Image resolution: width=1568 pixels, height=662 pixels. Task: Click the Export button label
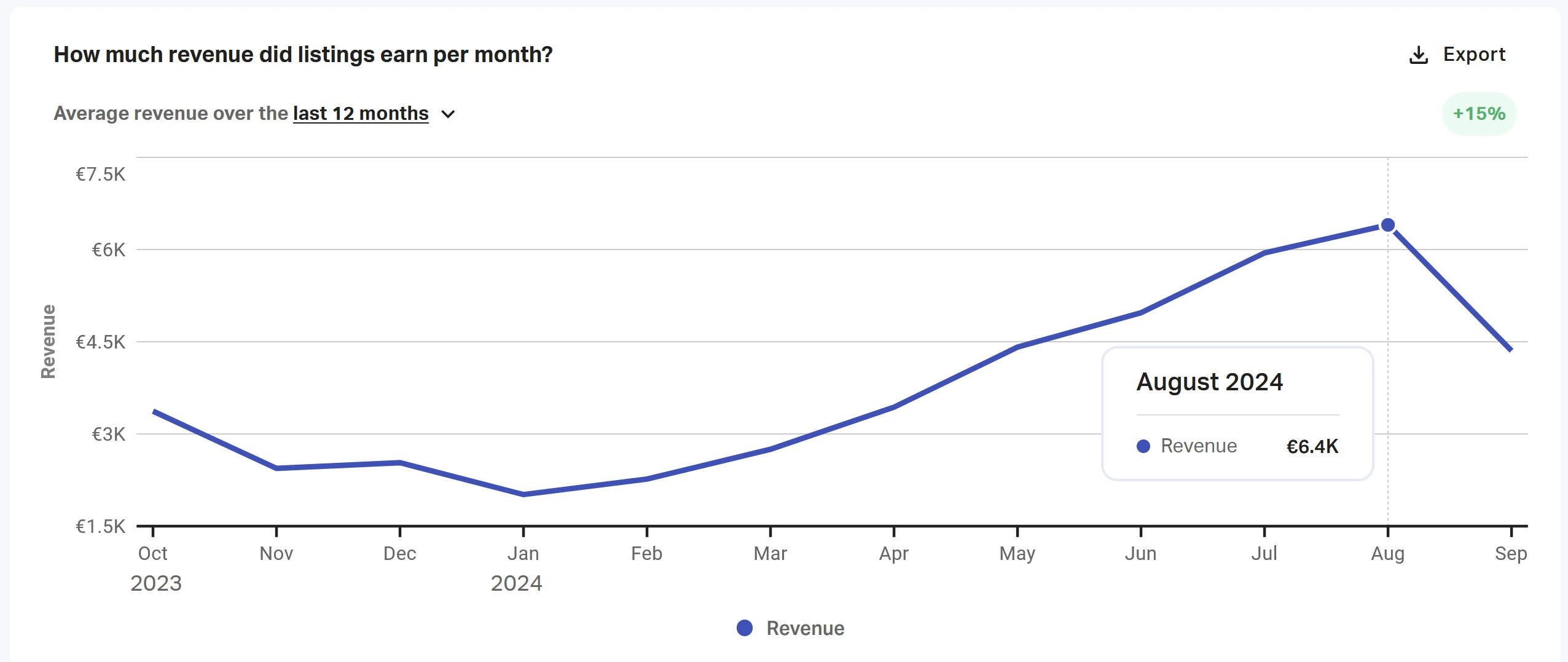[1474, 54]
